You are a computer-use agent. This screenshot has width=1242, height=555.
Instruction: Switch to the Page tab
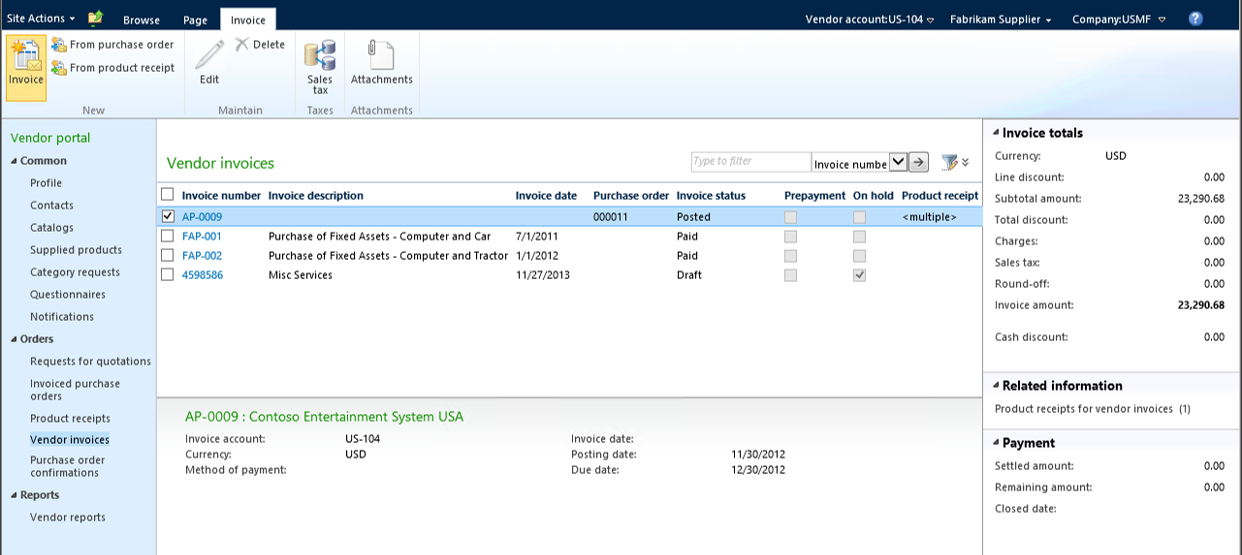pyautogui.click(x=195, y=20)
